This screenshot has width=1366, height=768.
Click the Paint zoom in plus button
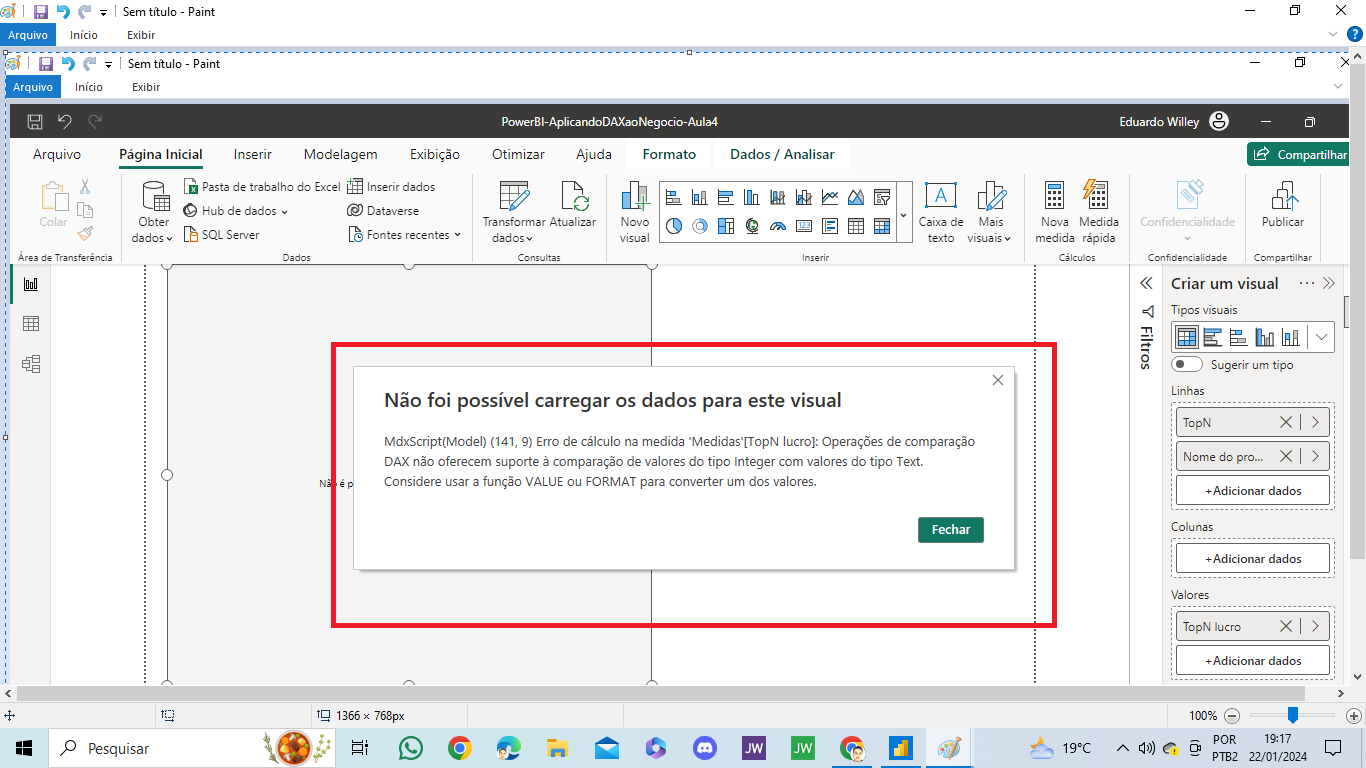click(1354, 716)
